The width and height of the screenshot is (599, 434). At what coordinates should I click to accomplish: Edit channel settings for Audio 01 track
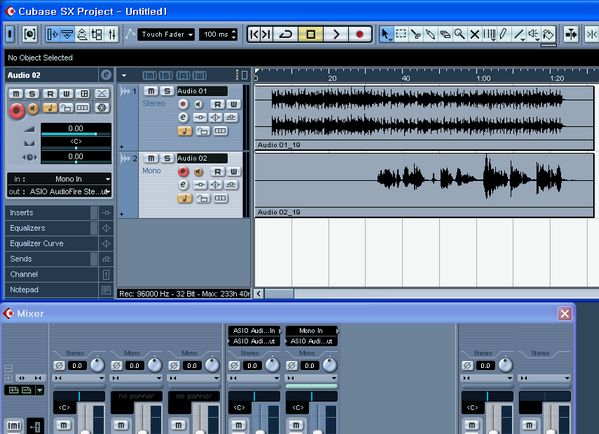(x=183, y=118)
